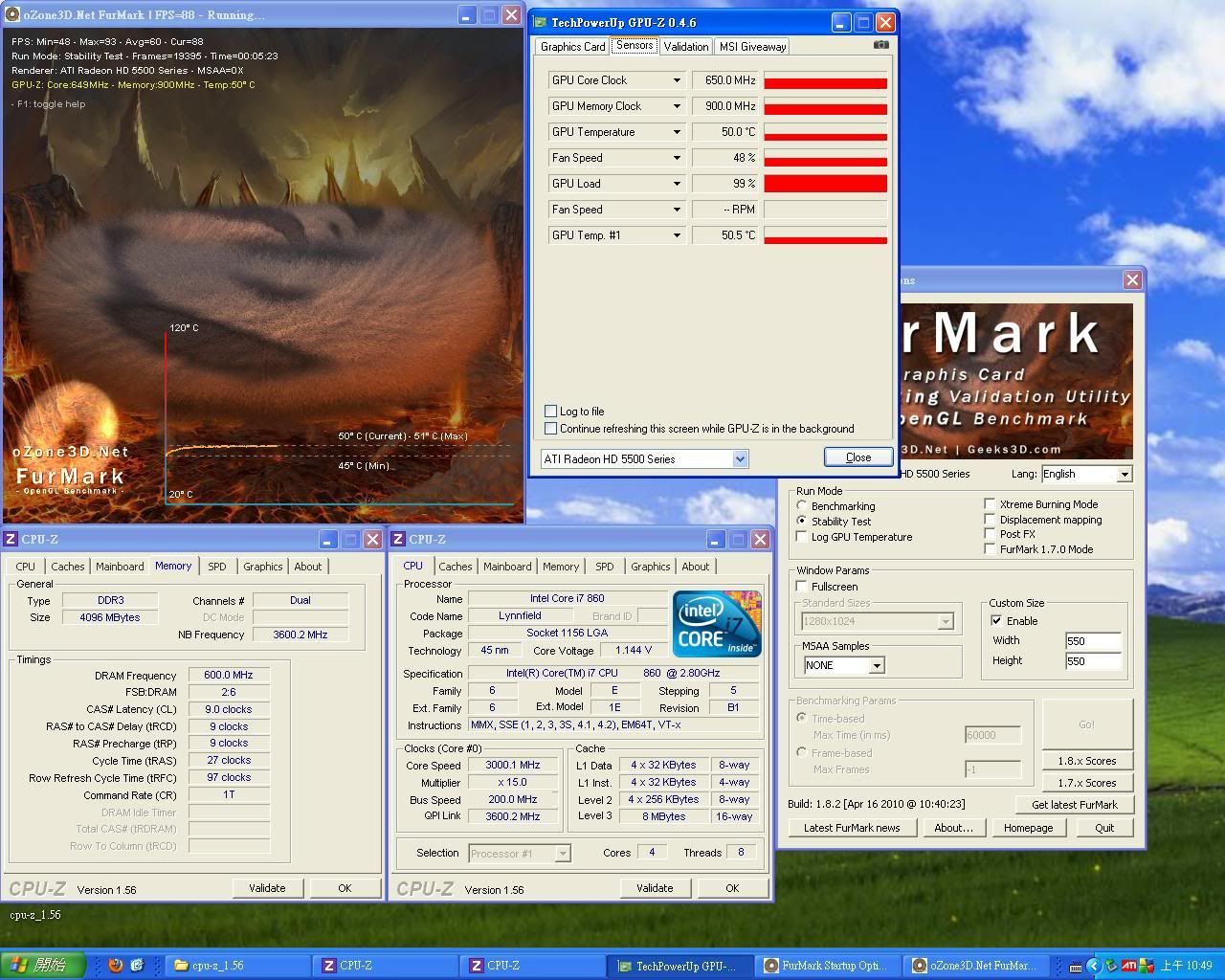Click Latest FurMark news button
Viewport: 1225px width, 980px height.
pos(852,828)
